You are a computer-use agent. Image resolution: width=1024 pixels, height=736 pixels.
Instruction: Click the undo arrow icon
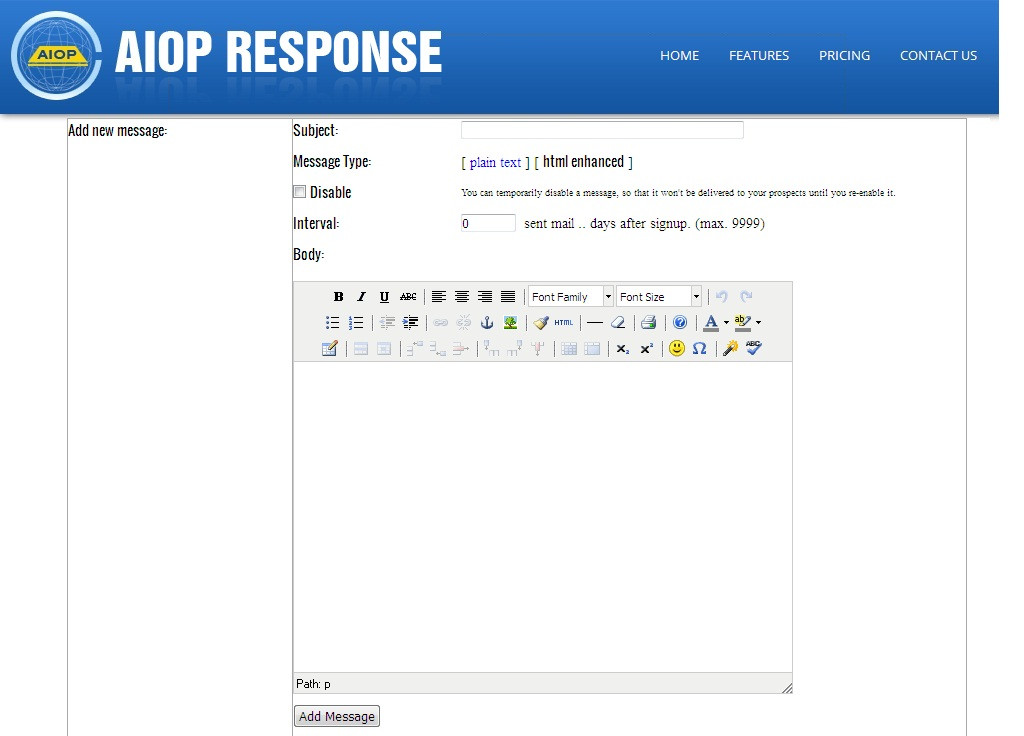[722, 296]
